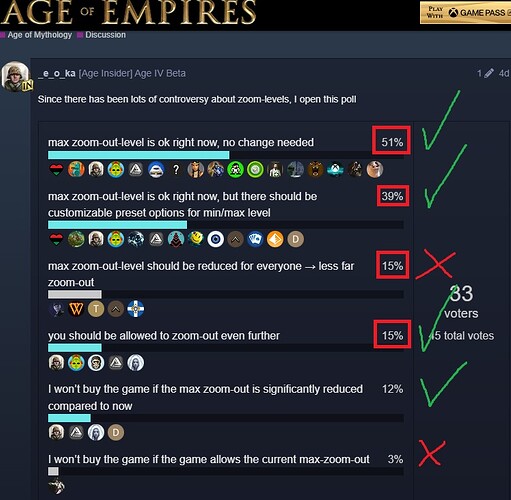This screenshot has height=500, width=511.
Task: Click the Age of Empires logo
Action: coord(128,12)
